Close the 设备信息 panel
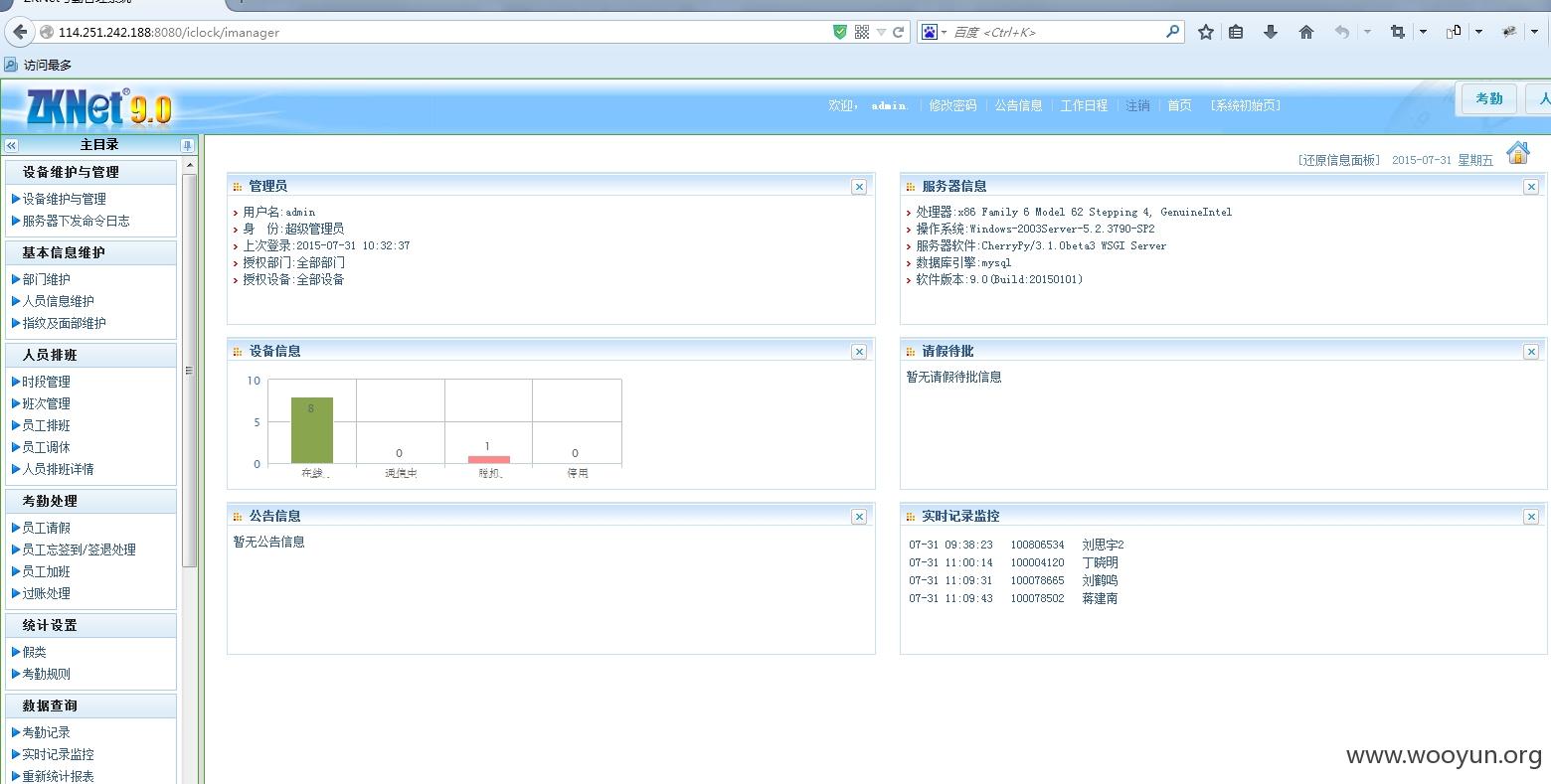The width and height of the screenshot is (1551, 784). pos(859,352)
